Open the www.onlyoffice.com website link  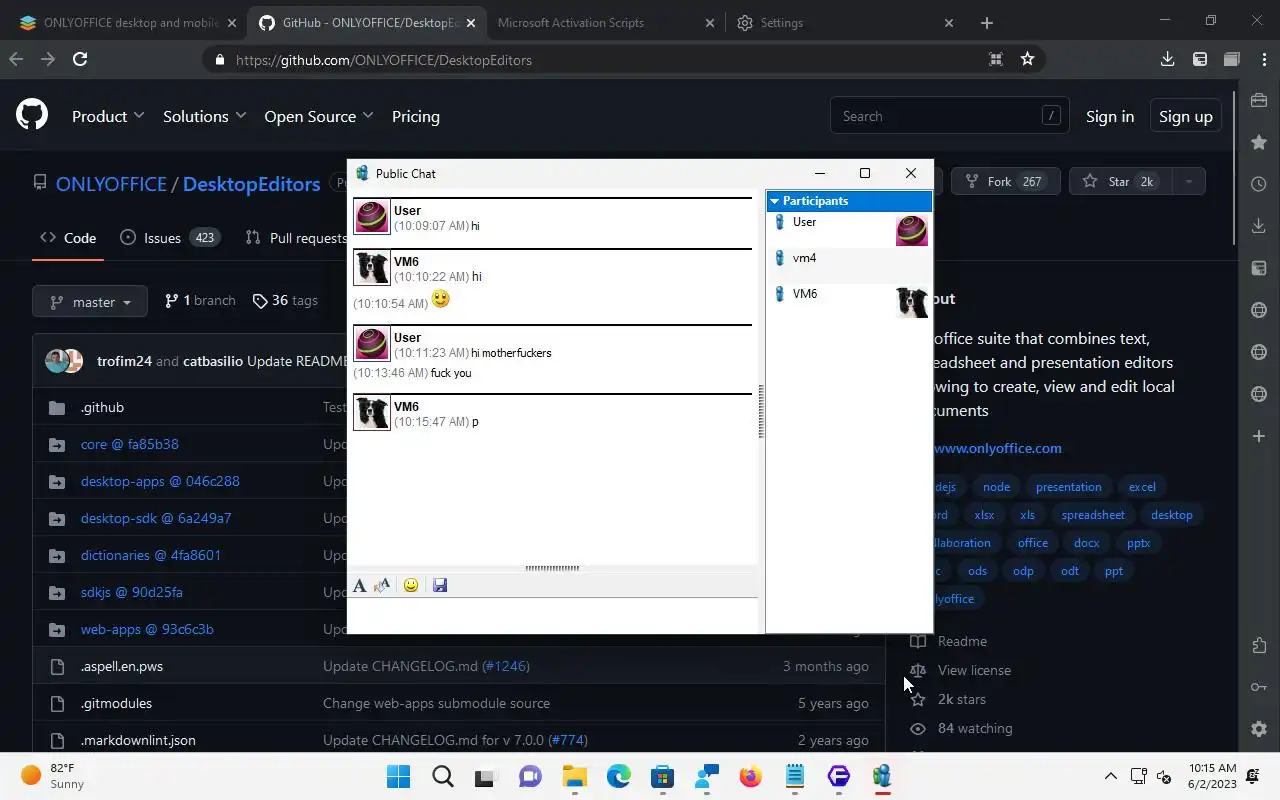(x=998, y=448)
